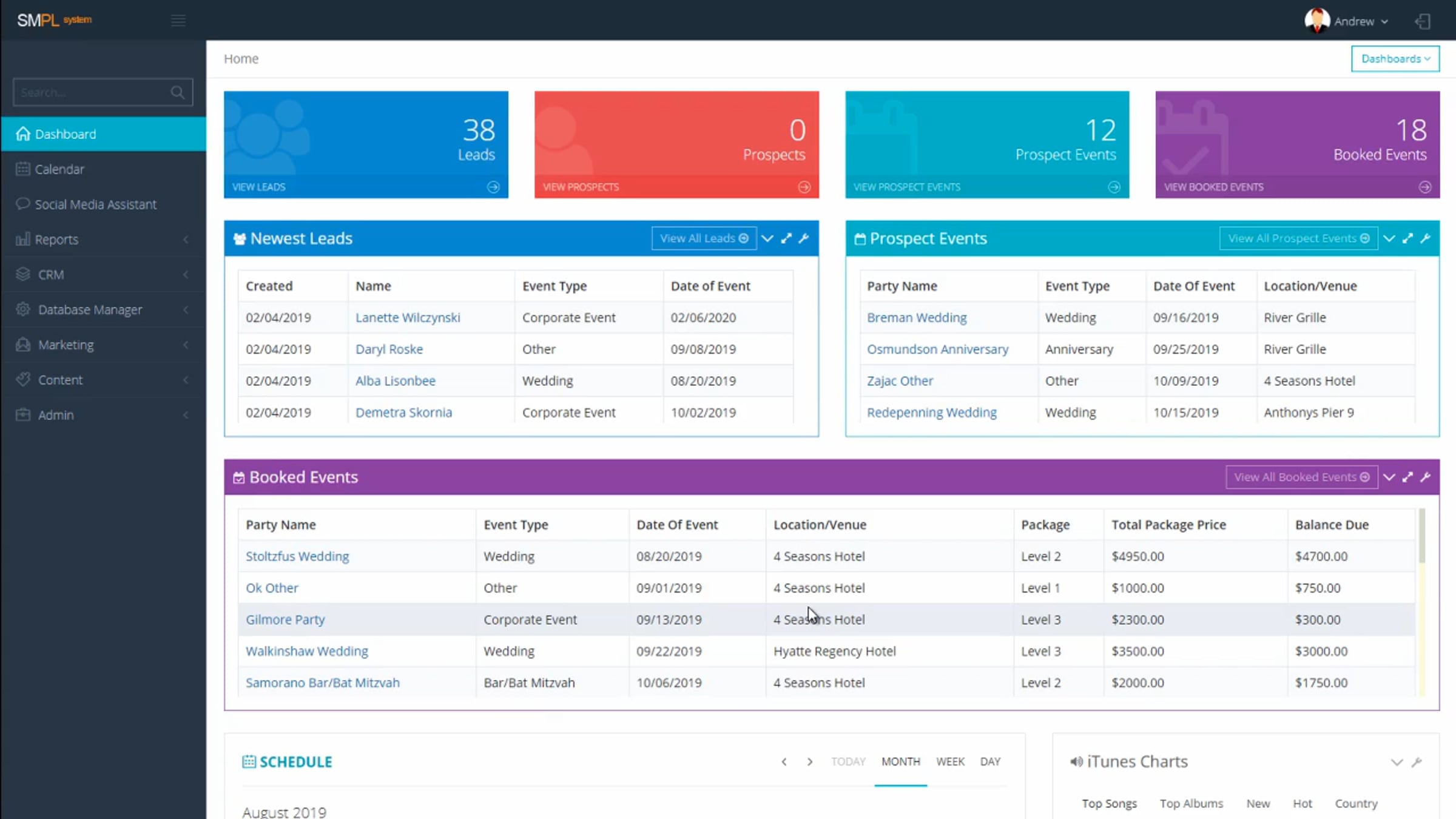Click the arrow icon on View Leads card
1456x819 pixels.
(493, 187)
